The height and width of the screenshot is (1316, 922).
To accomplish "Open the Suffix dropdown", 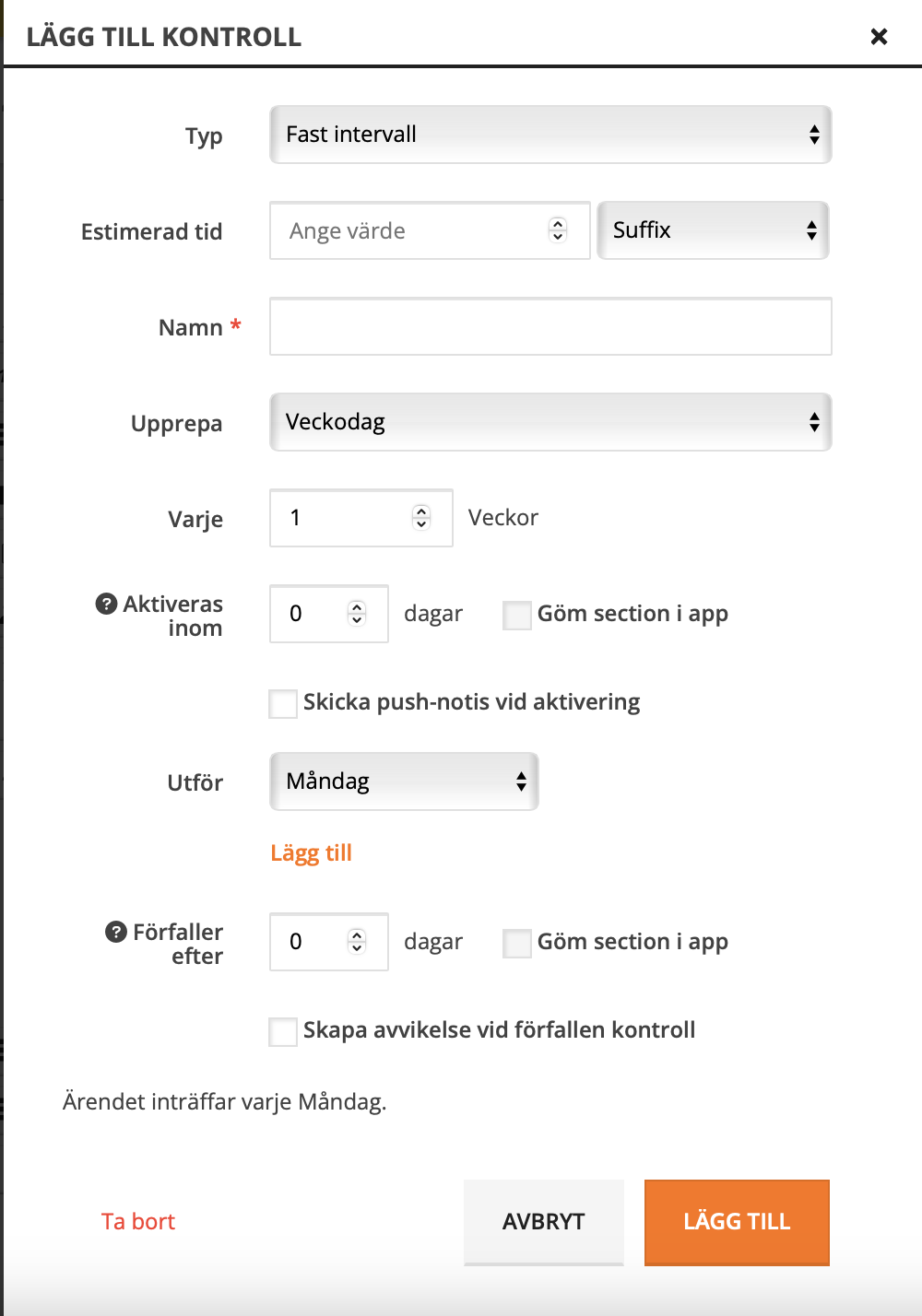I will [x=713, y=230].
